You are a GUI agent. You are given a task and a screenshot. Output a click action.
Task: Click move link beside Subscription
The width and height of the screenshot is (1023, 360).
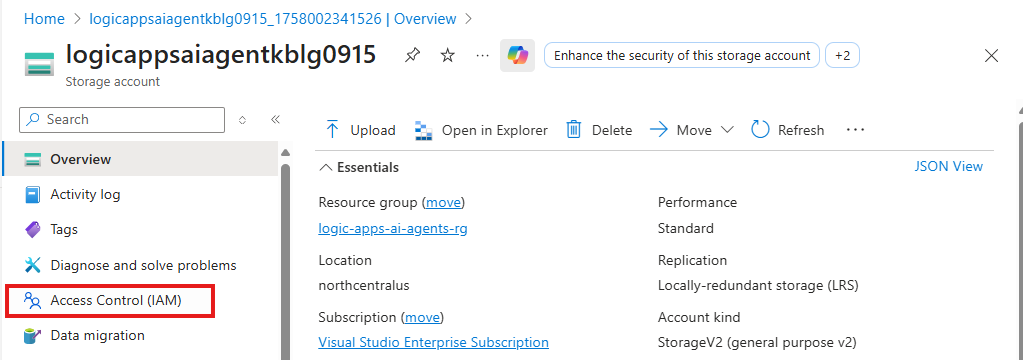click(423, 318)
